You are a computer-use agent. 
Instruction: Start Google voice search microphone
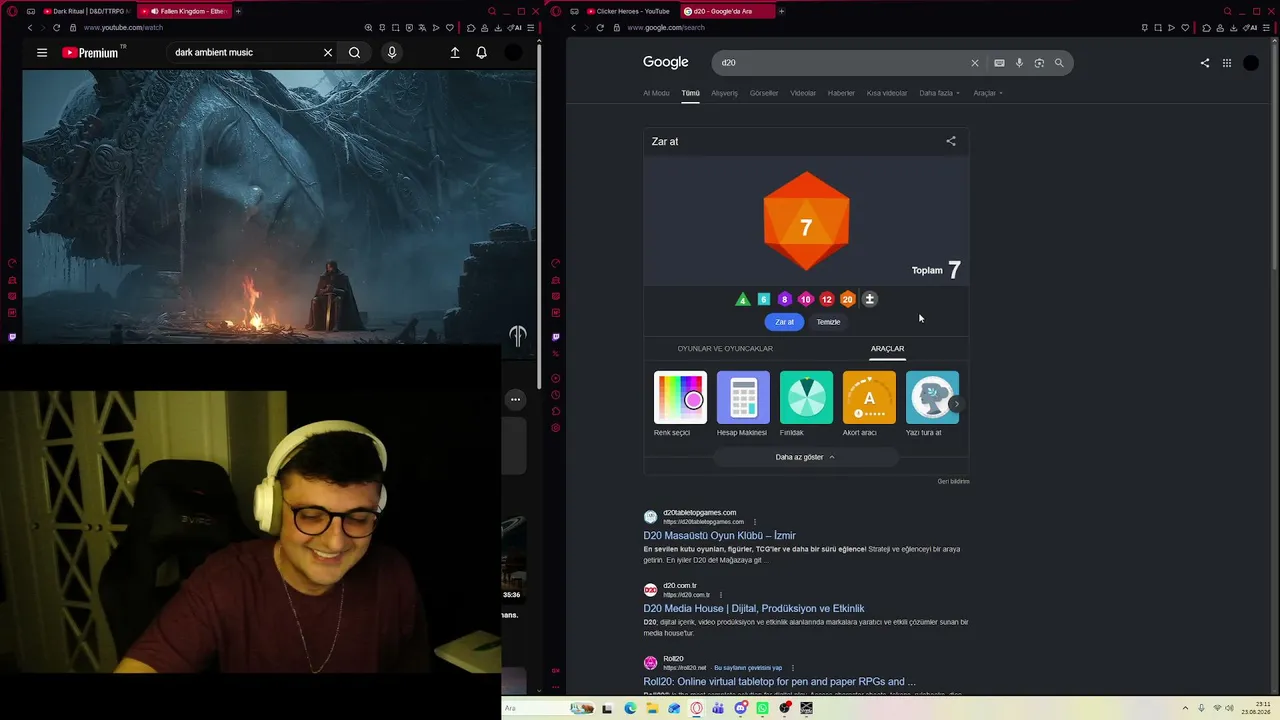(1019, 63)
